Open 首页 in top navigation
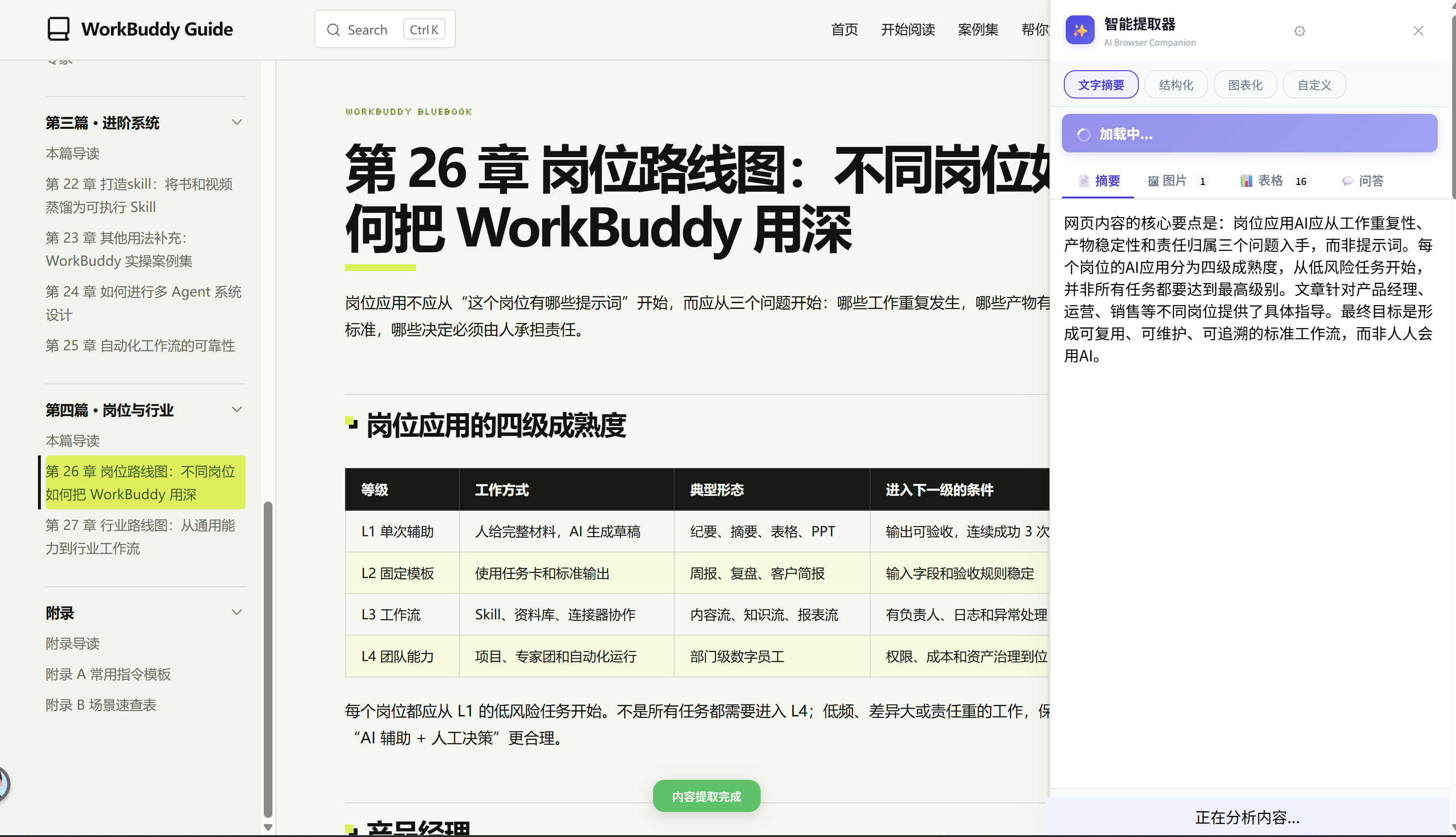 (x=844, y=30)
